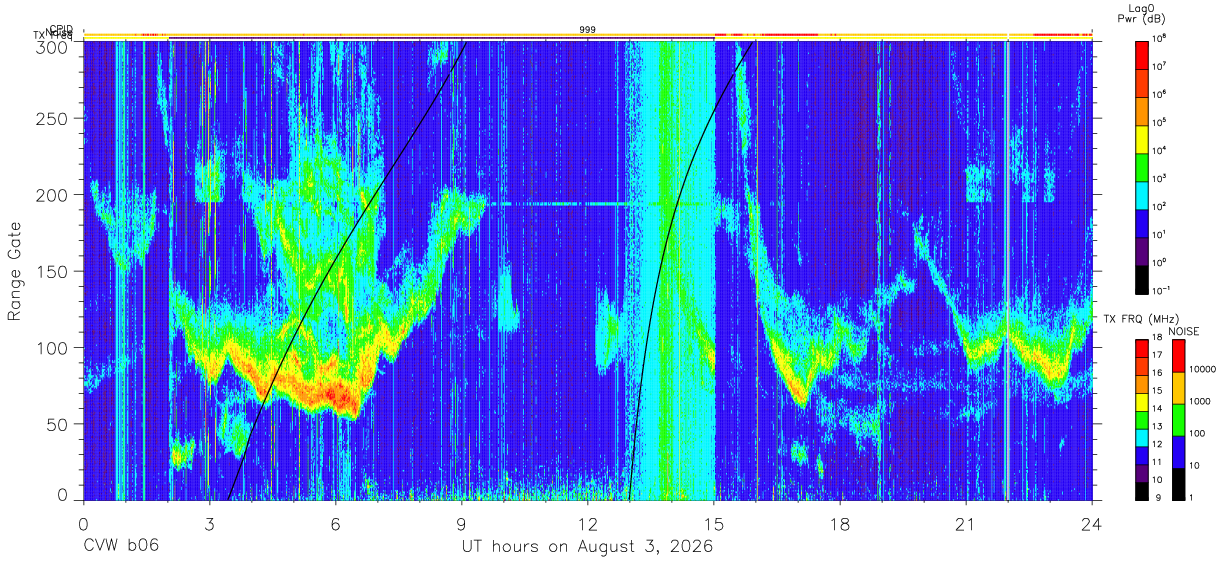This screenshot has width=1228, height=567.
Task: Click the '999' CPID value above the plot
Action: (588, 30)
